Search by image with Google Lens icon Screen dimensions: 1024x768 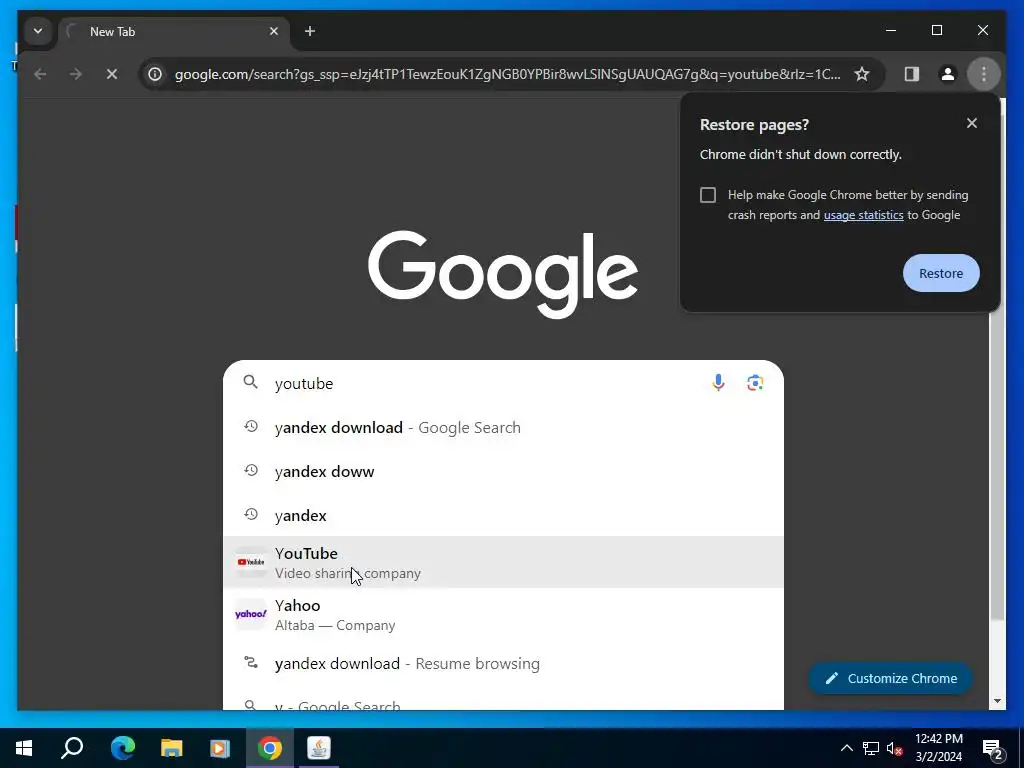click(755, 383)
